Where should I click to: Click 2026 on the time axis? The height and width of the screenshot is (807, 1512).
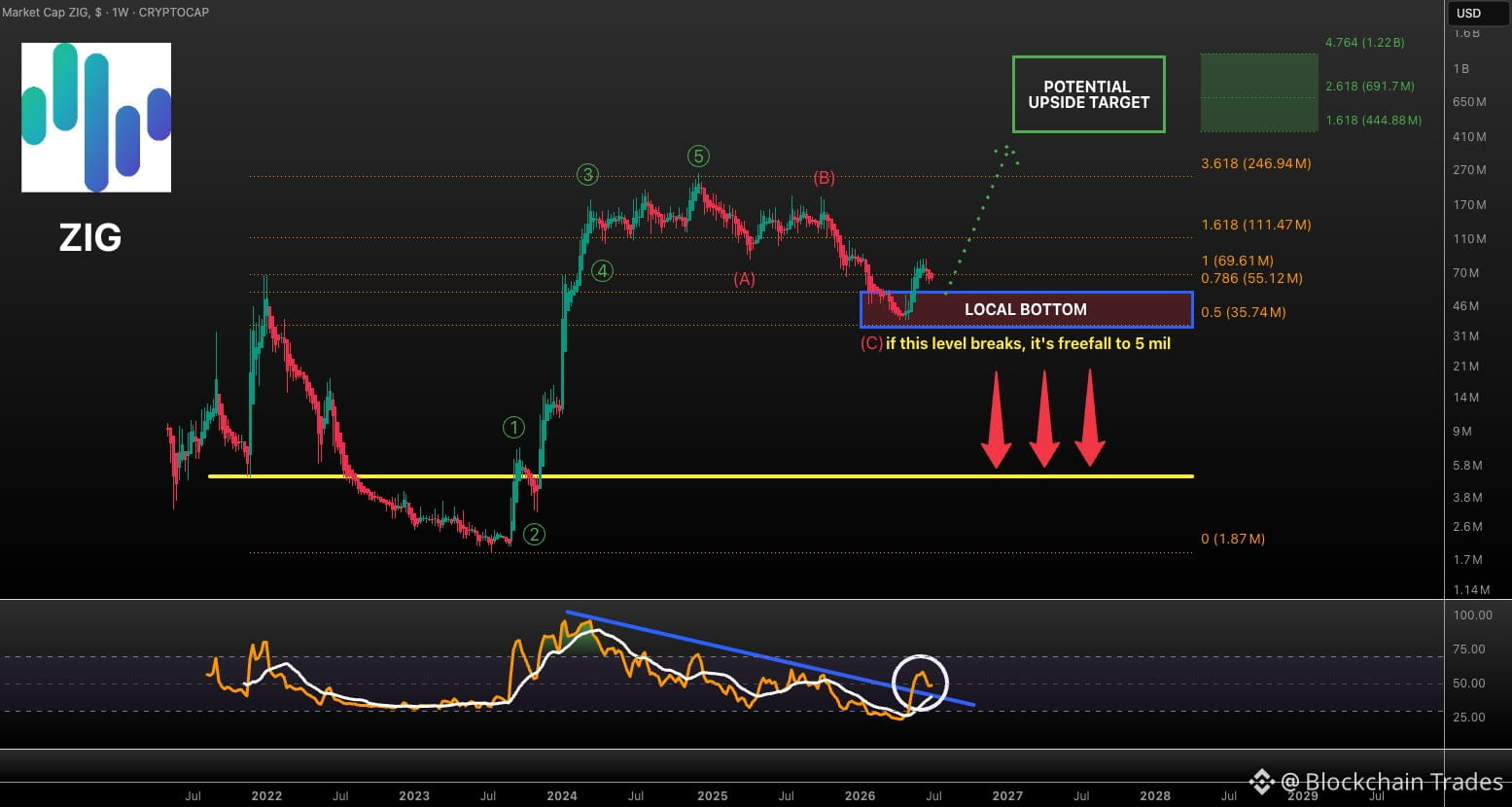tap(861, 795)
